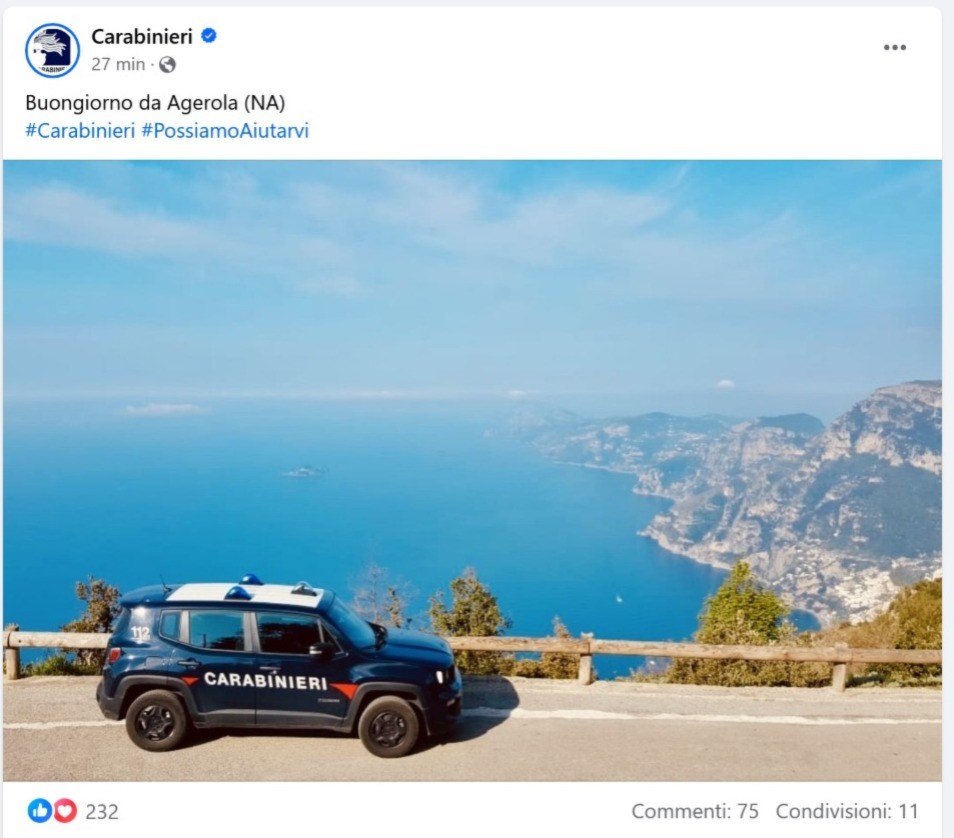Open the #Carabinieri hashtag
This screenshot has height=838, width=954.
click(80, 131)
